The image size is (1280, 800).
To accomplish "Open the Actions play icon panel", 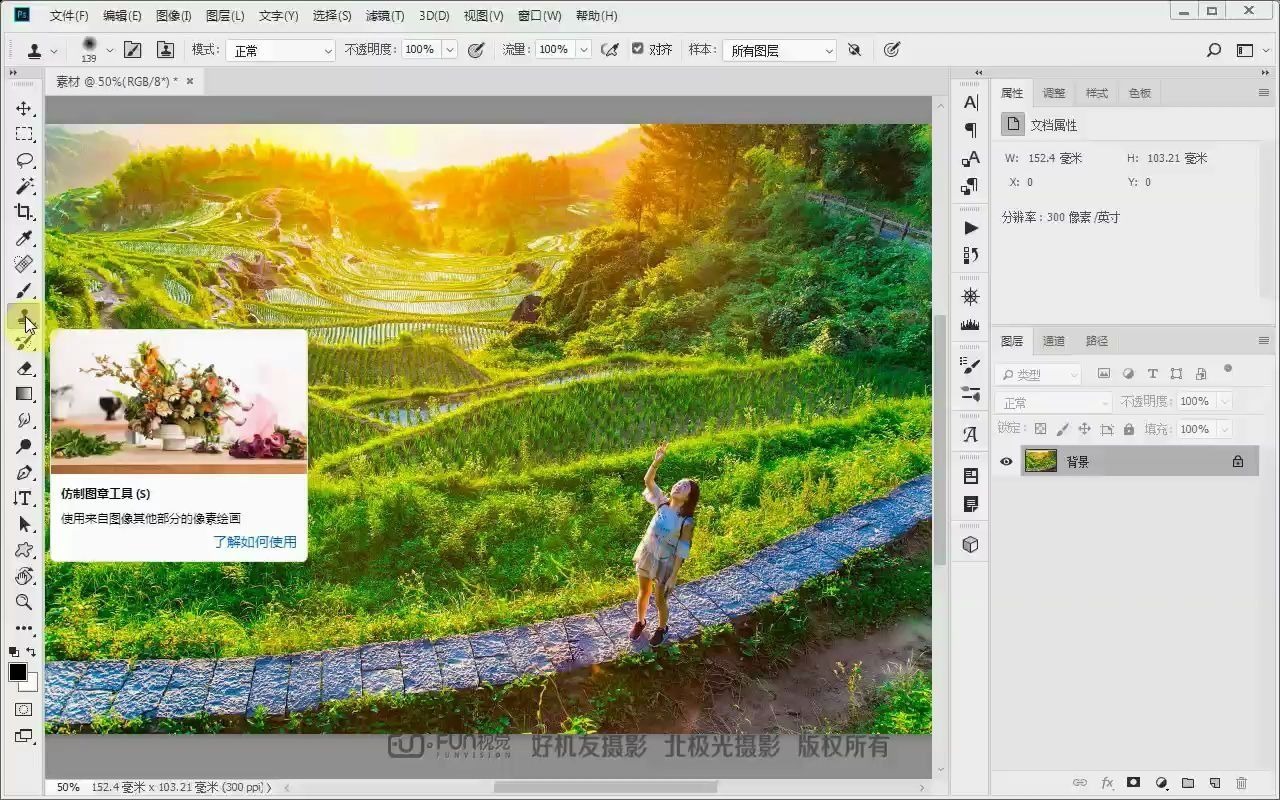I will (970, 228).
